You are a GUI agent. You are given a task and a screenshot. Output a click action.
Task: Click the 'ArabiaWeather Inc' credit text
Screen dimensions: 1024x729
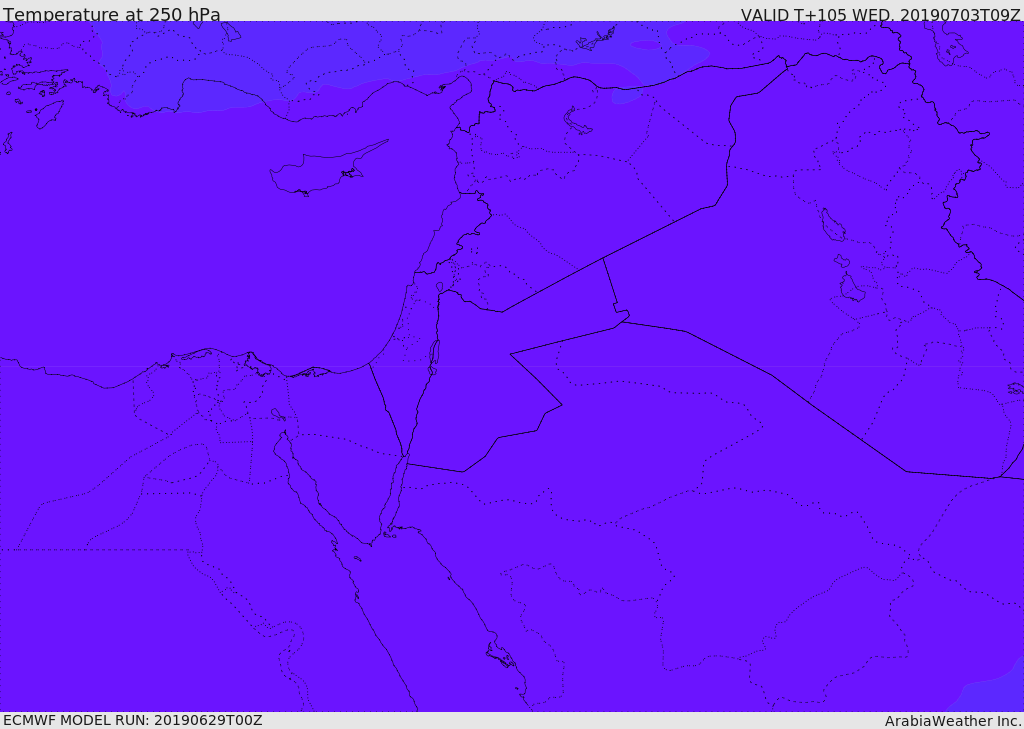(953, 721)
